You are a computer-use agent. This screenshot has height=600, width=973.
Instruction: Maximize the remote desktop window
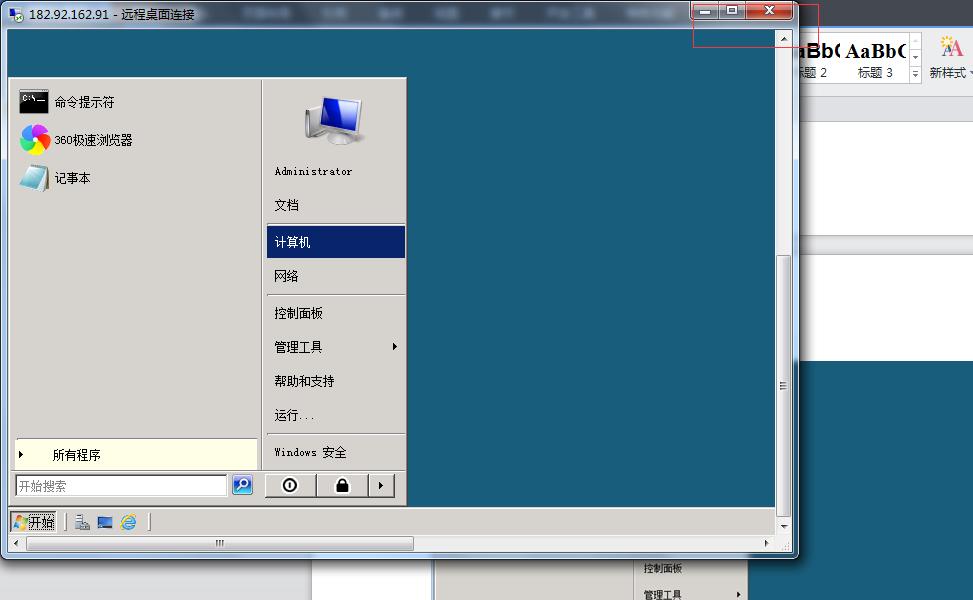[732, 11]
